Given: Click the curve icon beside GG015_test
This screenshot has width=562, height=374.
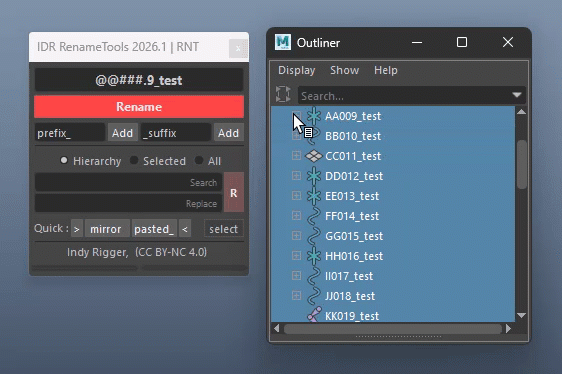Looking at the screenshot, I should click(x=314, y=236).
